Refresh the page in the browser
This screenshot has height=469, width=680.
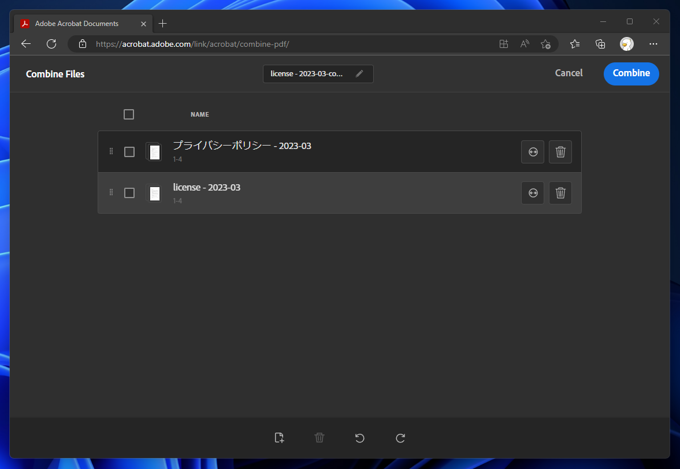pos(52,44)
